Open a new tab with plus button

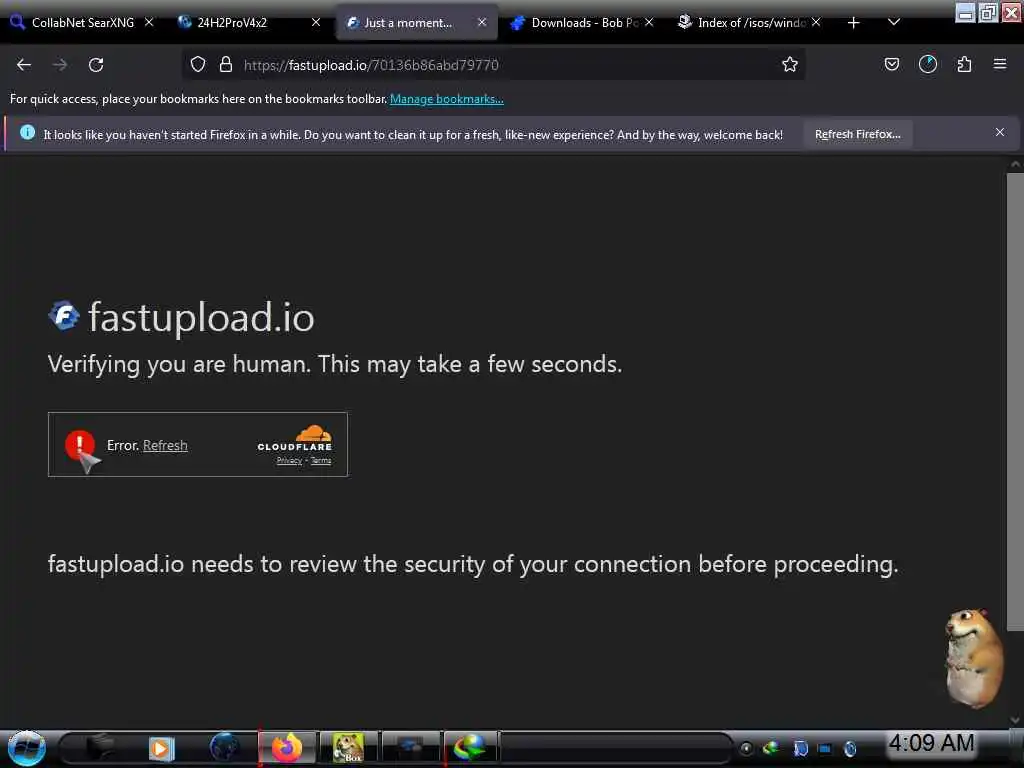click(x=854, y=23)
